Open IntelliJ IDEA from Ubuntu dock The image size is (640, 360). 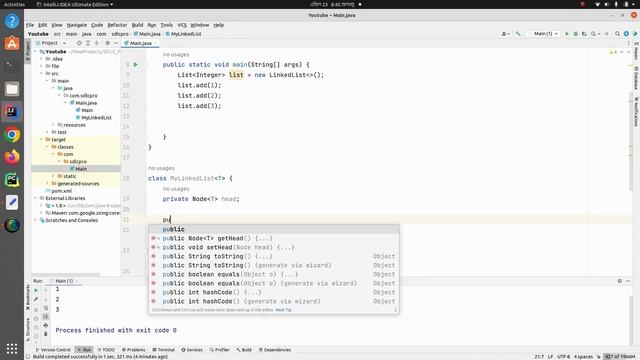coord(12,111)
